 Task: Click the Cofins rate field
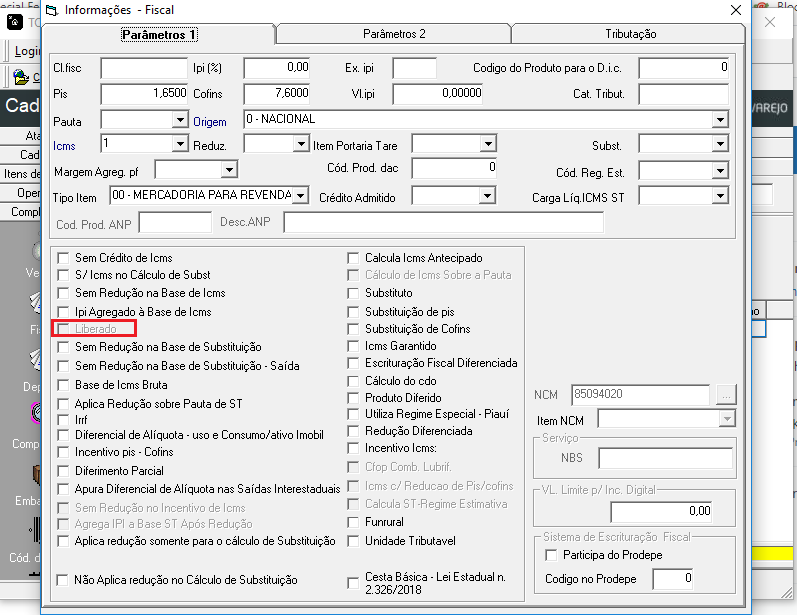tap(277, 94)
